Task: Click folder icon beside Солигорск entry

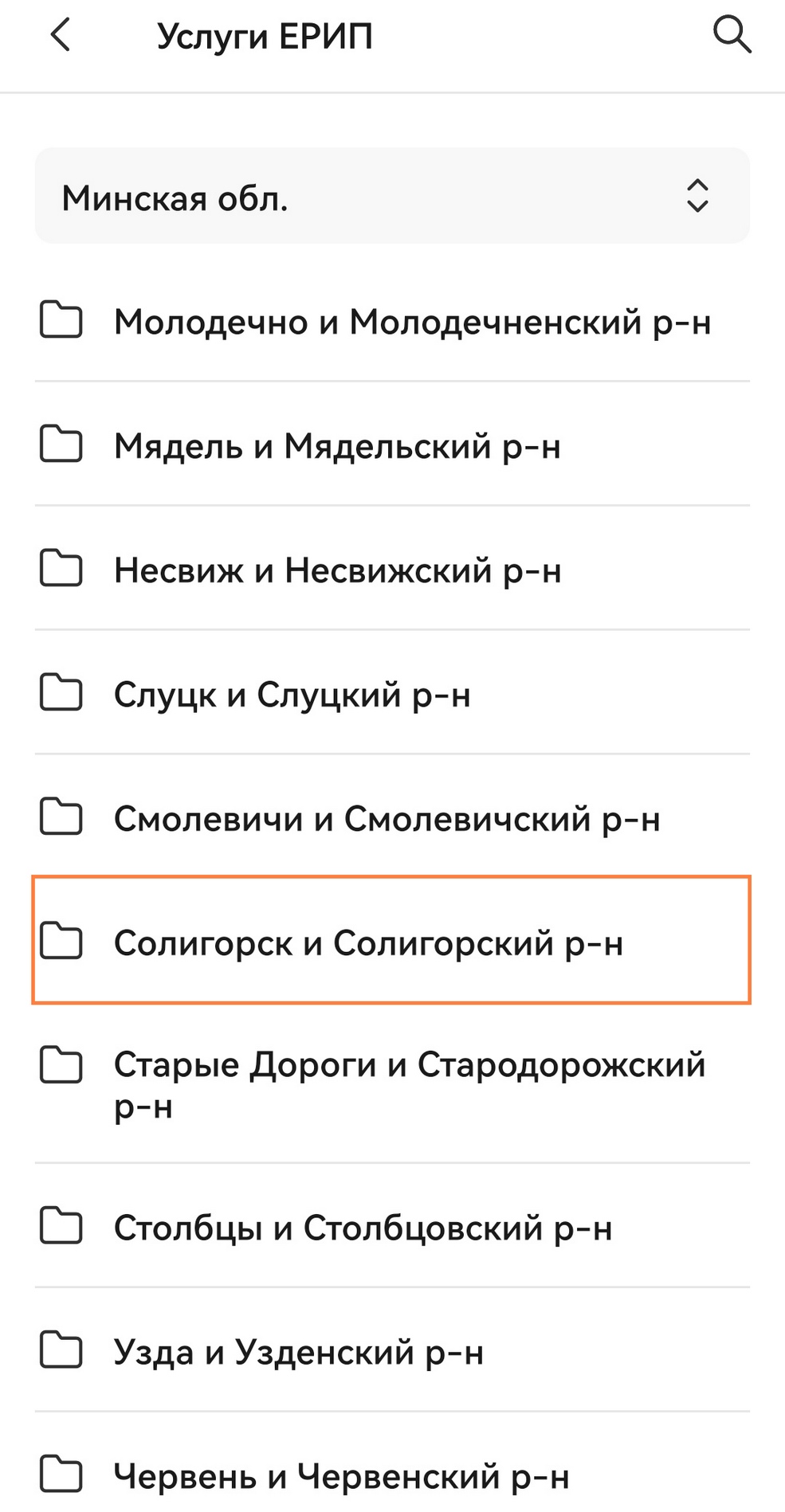Action: point(61,942)
